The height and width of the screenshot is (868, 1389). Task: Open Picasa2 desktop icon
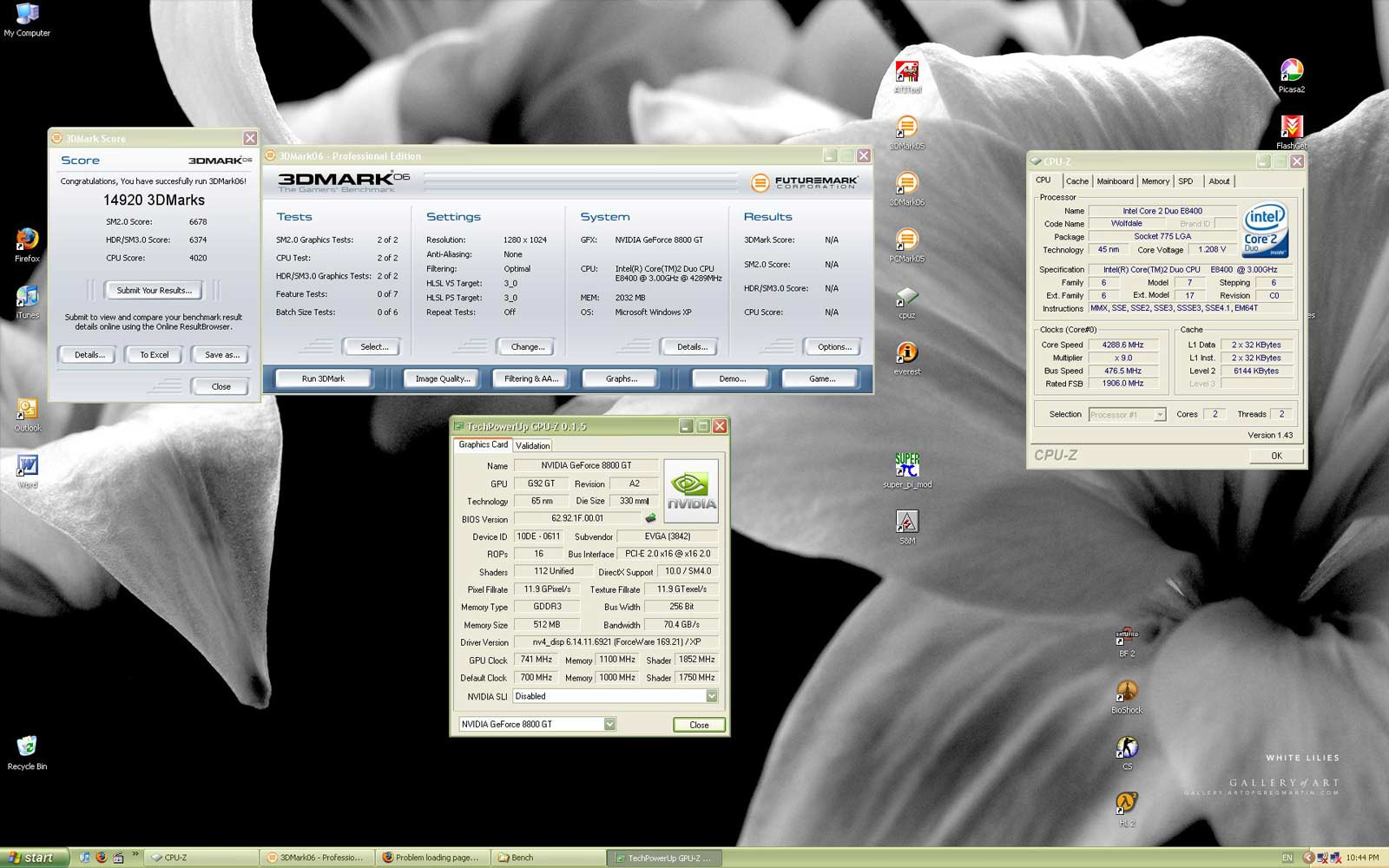point(1292,76)
